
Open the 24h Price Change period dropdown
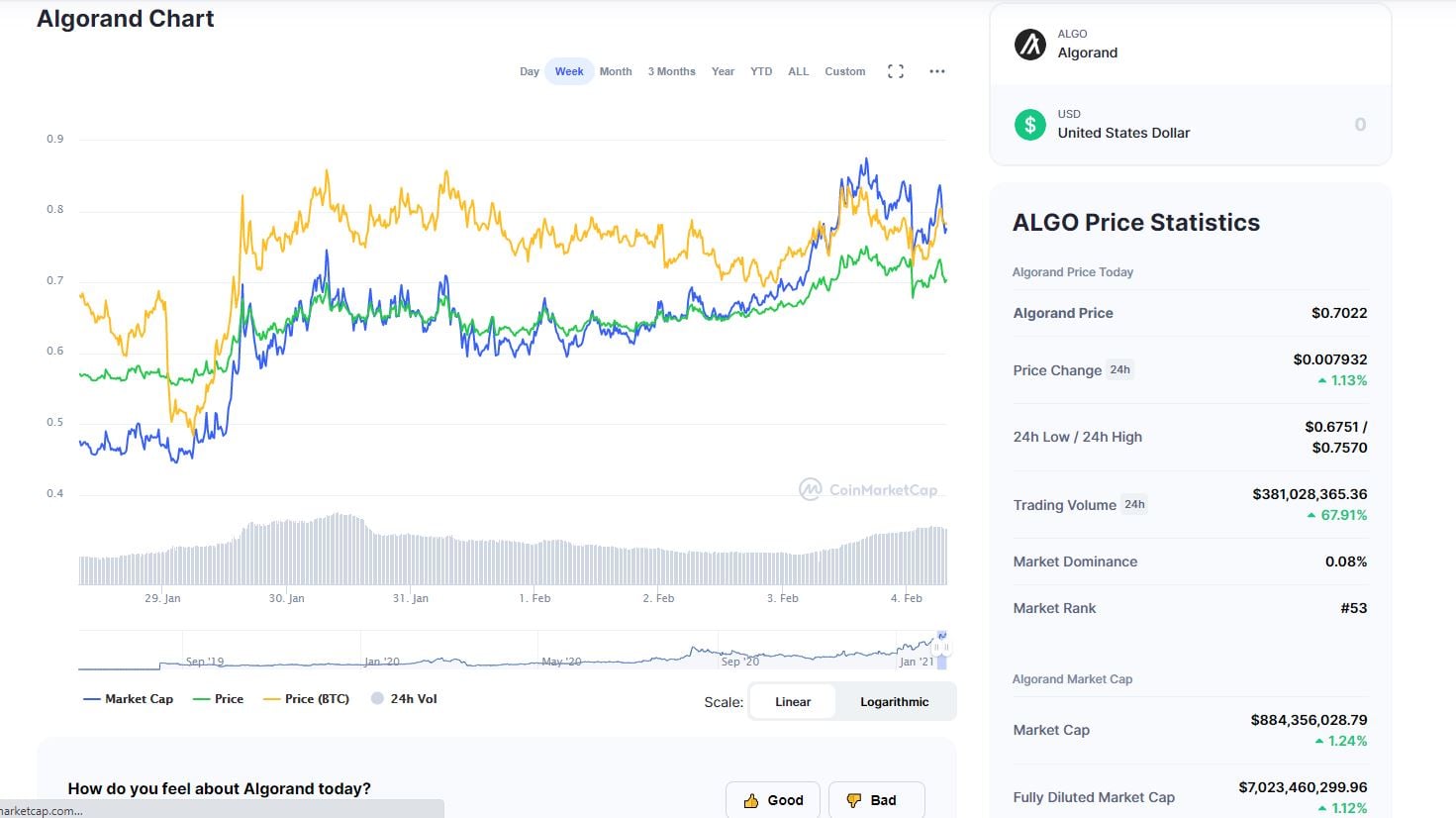point(1119,369)
